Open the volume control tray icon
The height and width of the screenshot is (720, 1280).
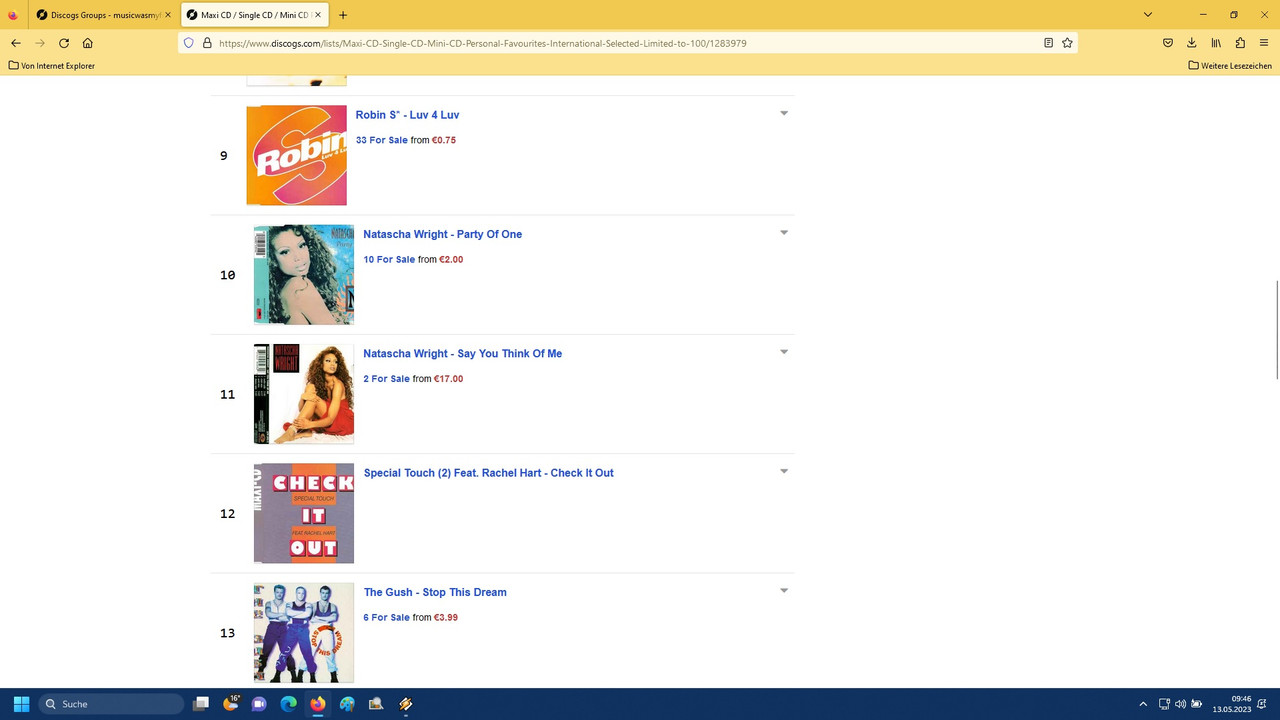click(x=1180, y=704)
